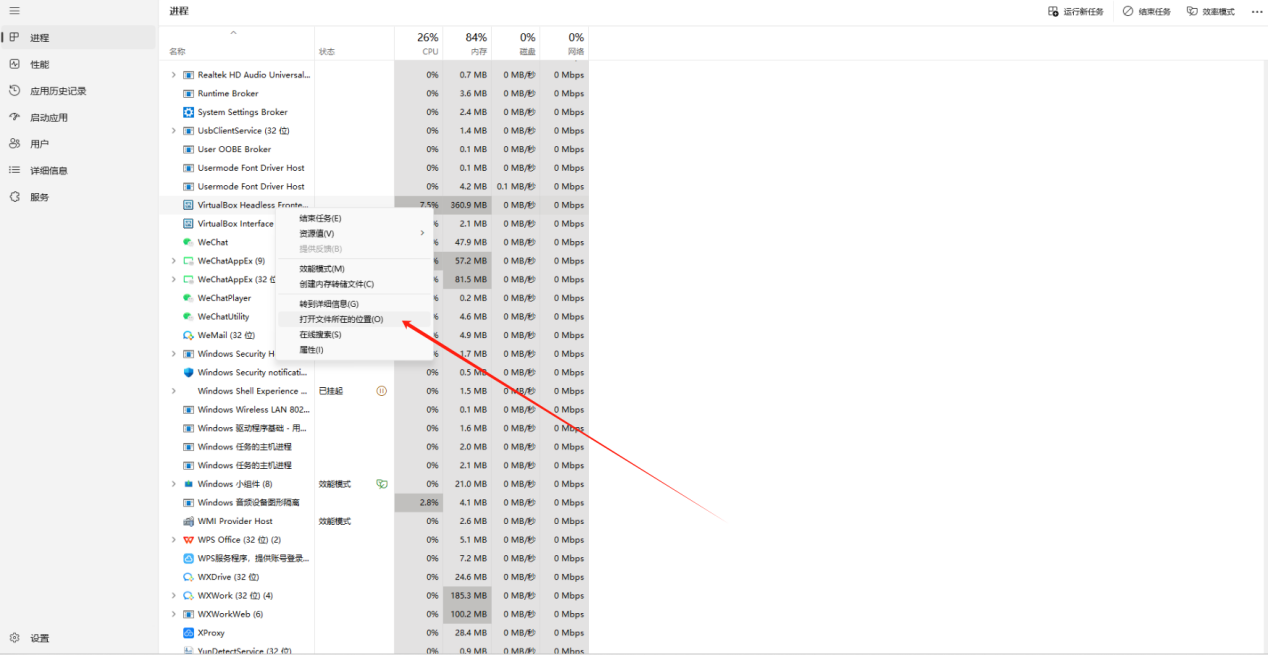Select the Windows 驱动程序基础 process row
Image resolution: width=1268 pixels, height=655 pixels.
[375, 428]
